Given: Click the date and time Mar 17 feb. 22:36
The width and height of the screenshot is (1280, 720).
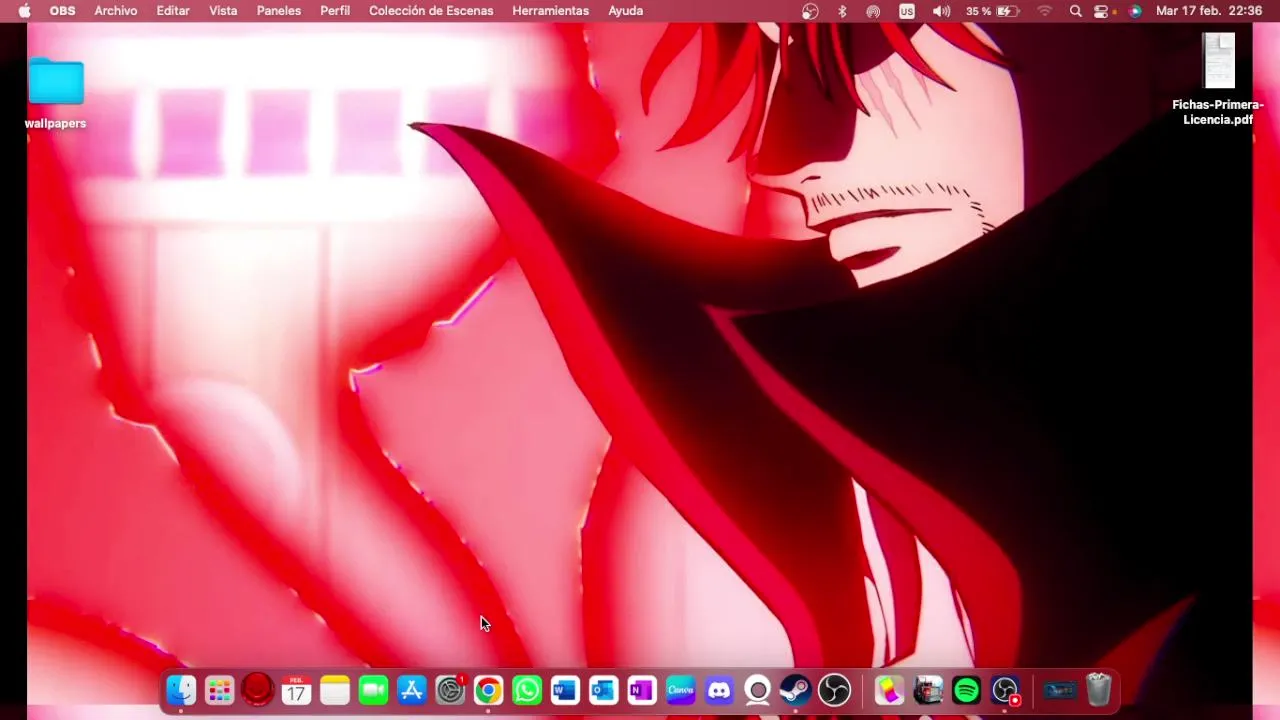Looking at the screenshot, I should click(x=1208, y=11).
